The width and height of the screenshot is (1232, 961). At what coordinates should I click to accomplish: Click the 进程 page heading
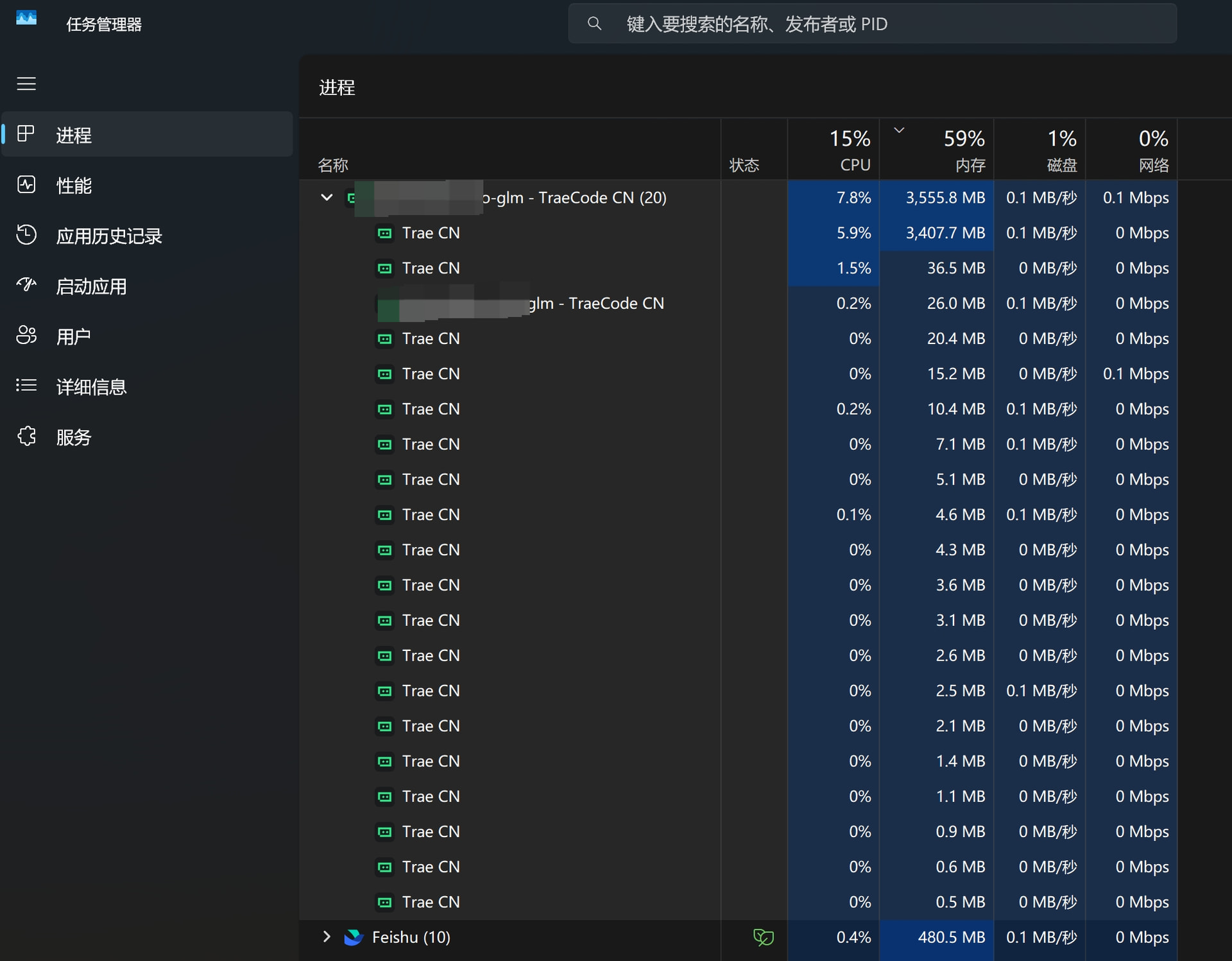337,87
